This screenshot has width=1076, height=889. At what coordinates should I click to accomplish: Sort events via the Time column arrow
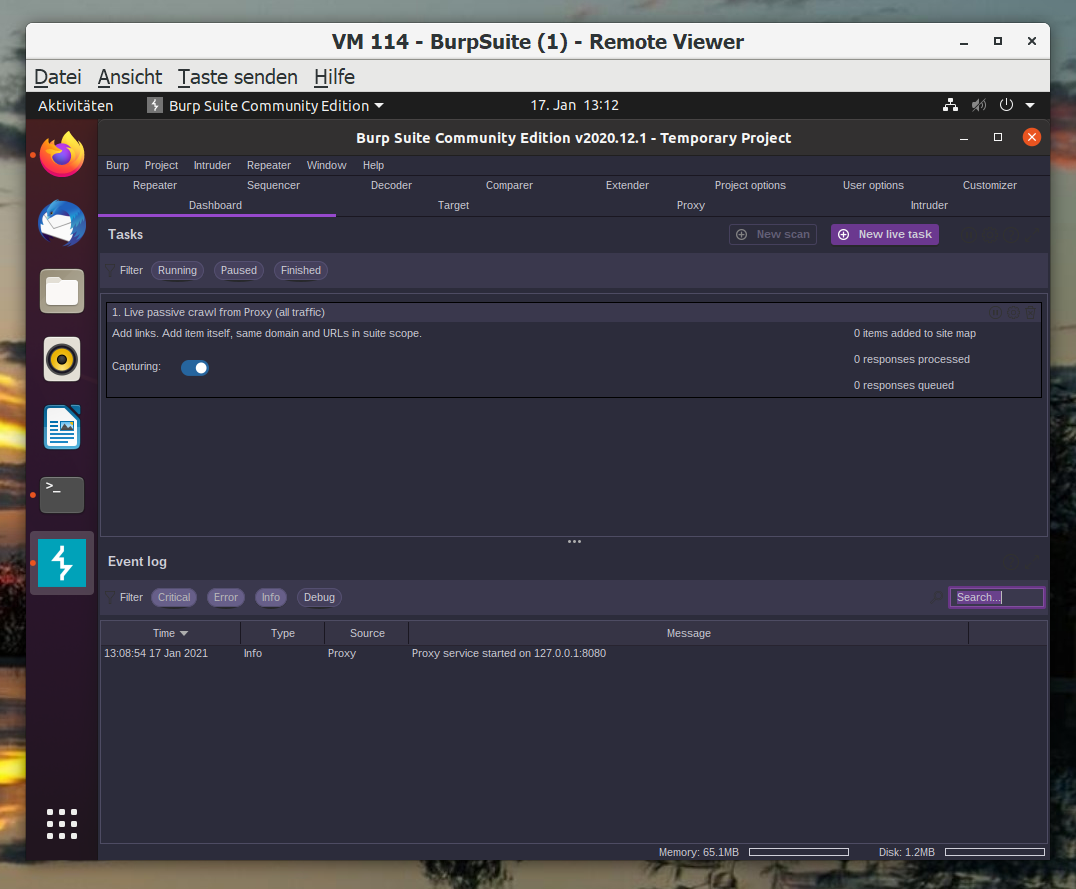click(x=183, y=633)
